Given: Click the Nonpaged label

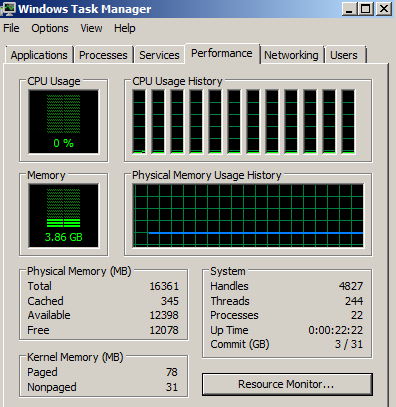Looking at the screenshot, I should 52,387.
